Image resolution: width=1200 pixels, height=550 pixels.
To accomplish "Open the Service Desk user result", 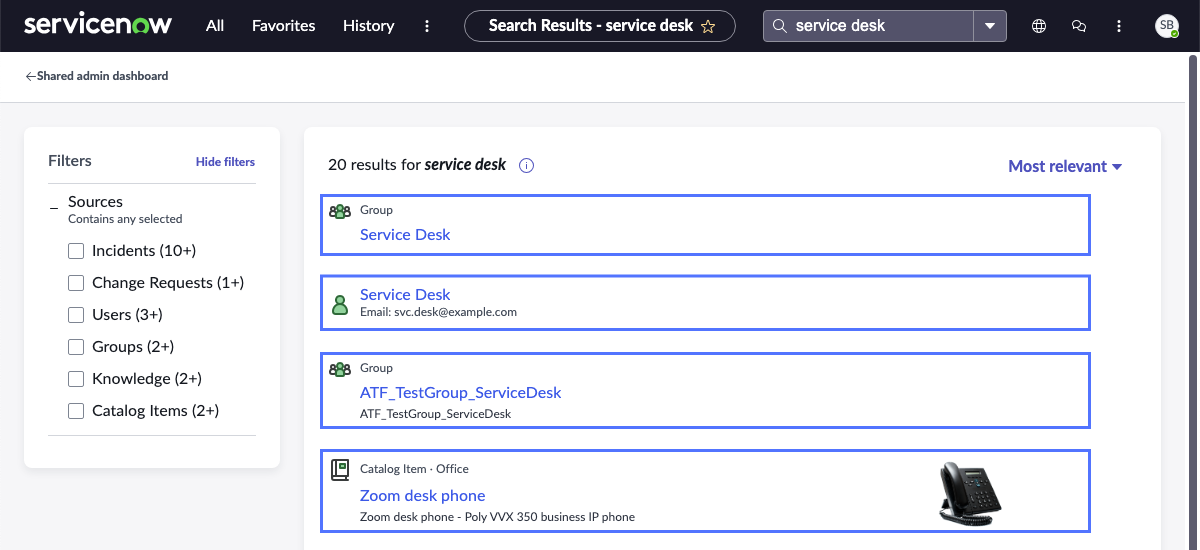I will pos(405,295).
